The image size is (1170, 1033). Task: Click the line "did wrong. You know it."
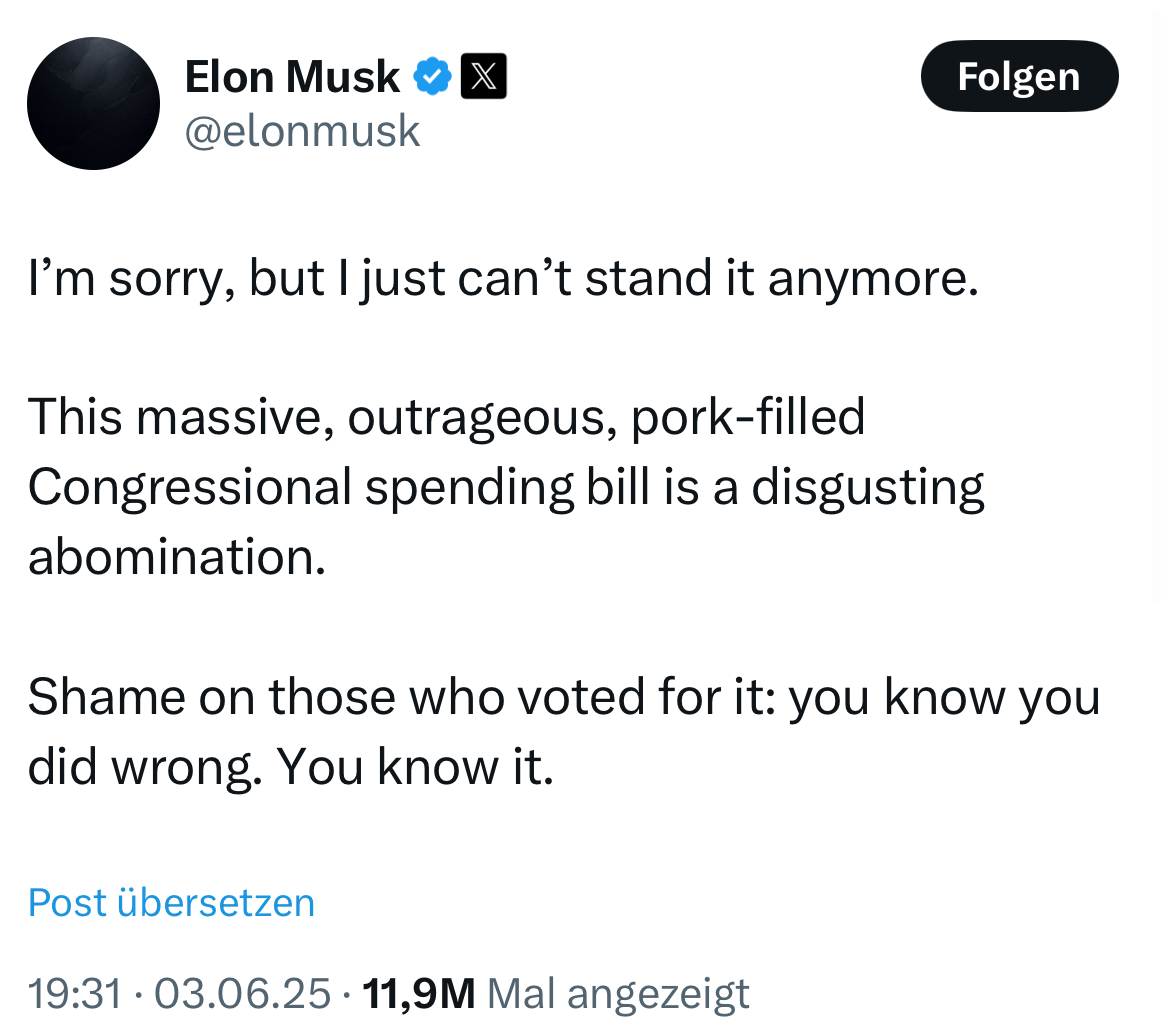click(x=290, y=766)
